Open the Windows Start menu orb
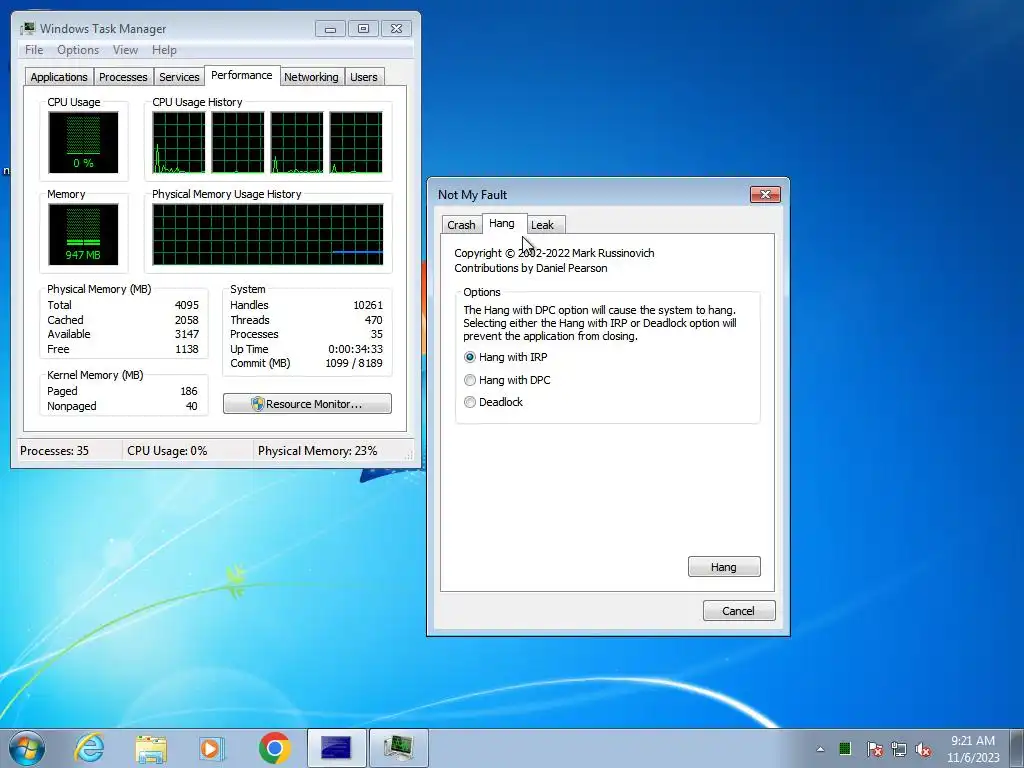Image resolution: width=1024 pixels, height=768 pixels. pyautogui.click(x=27, y=748)
